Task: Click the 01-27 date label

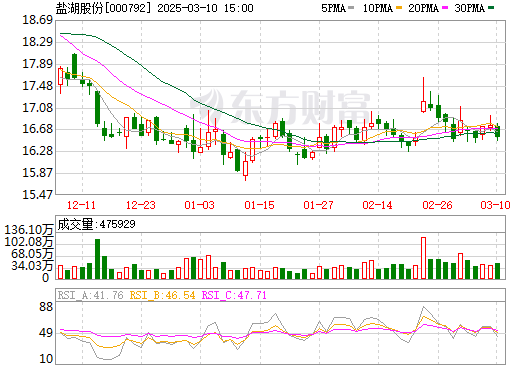Action: (318, 205)
